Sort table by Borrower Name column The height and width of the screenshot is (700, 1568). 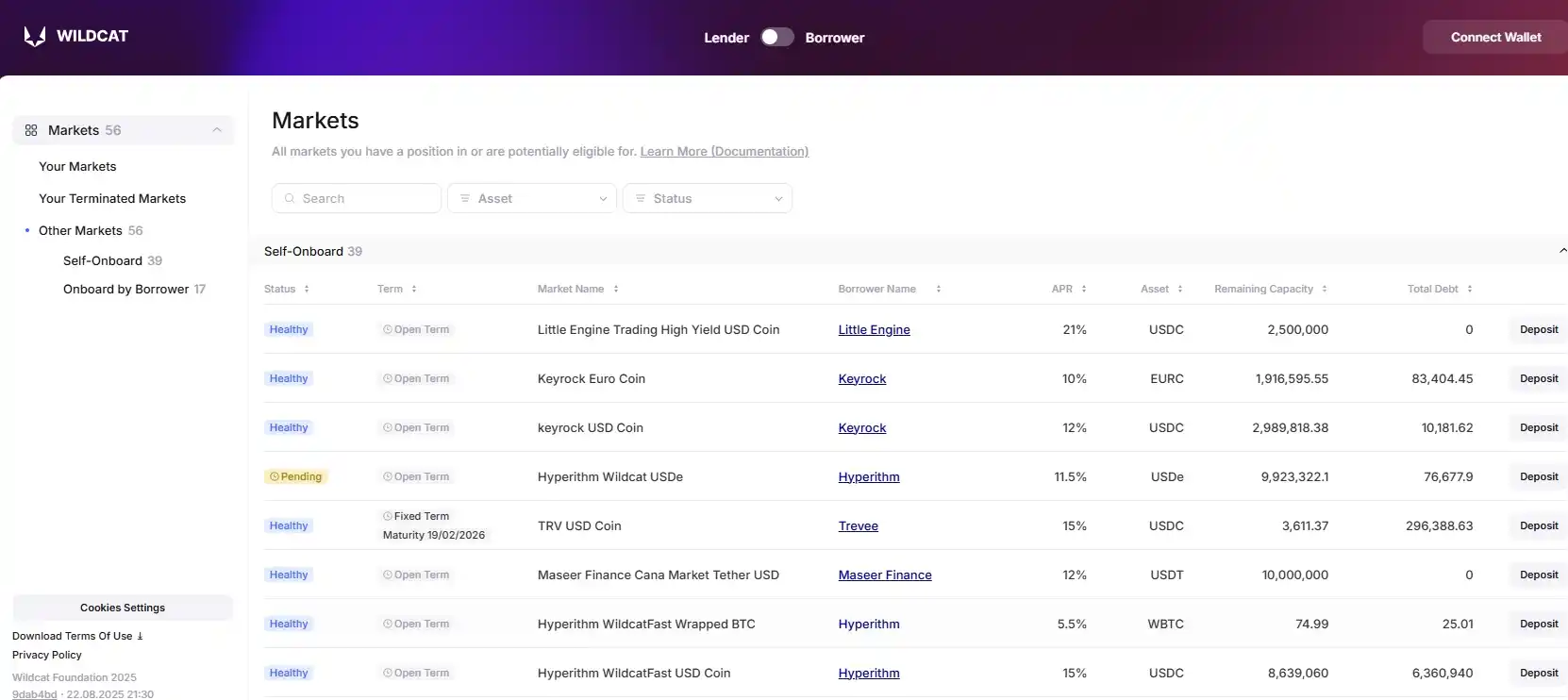click(939, 289)
